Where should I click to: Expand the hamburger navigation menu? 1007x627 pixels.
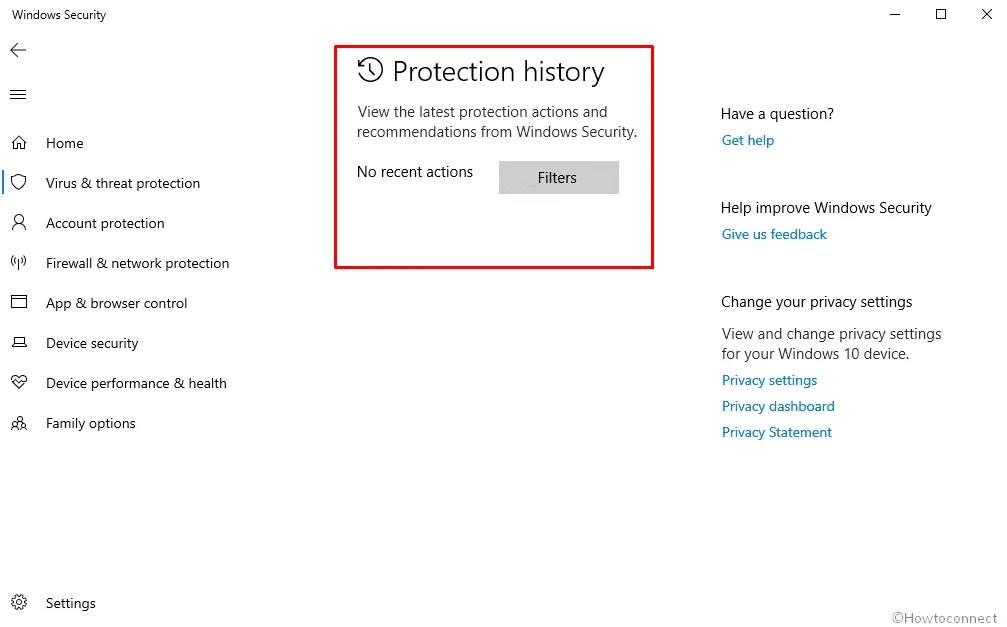(17, 94)
